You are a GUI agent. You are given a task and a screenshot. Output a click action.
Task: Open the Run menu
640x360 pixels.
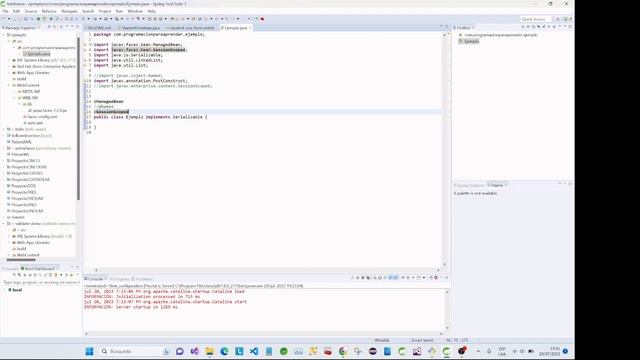(x=119, y=11)
